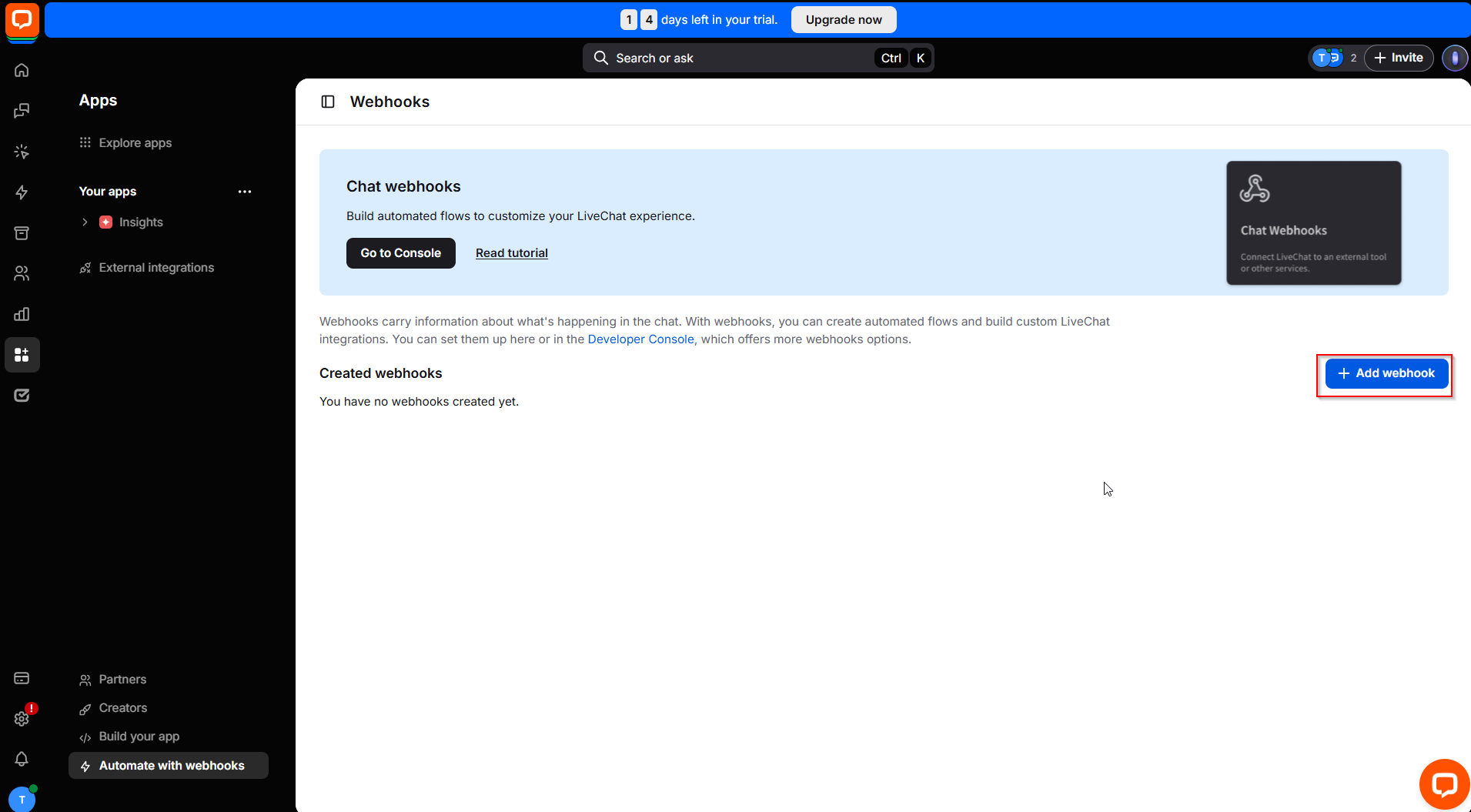Open the Billing card icon
Image resolution: width=1471 pixels, height=812 pixels.
click(x=22, y=678)
